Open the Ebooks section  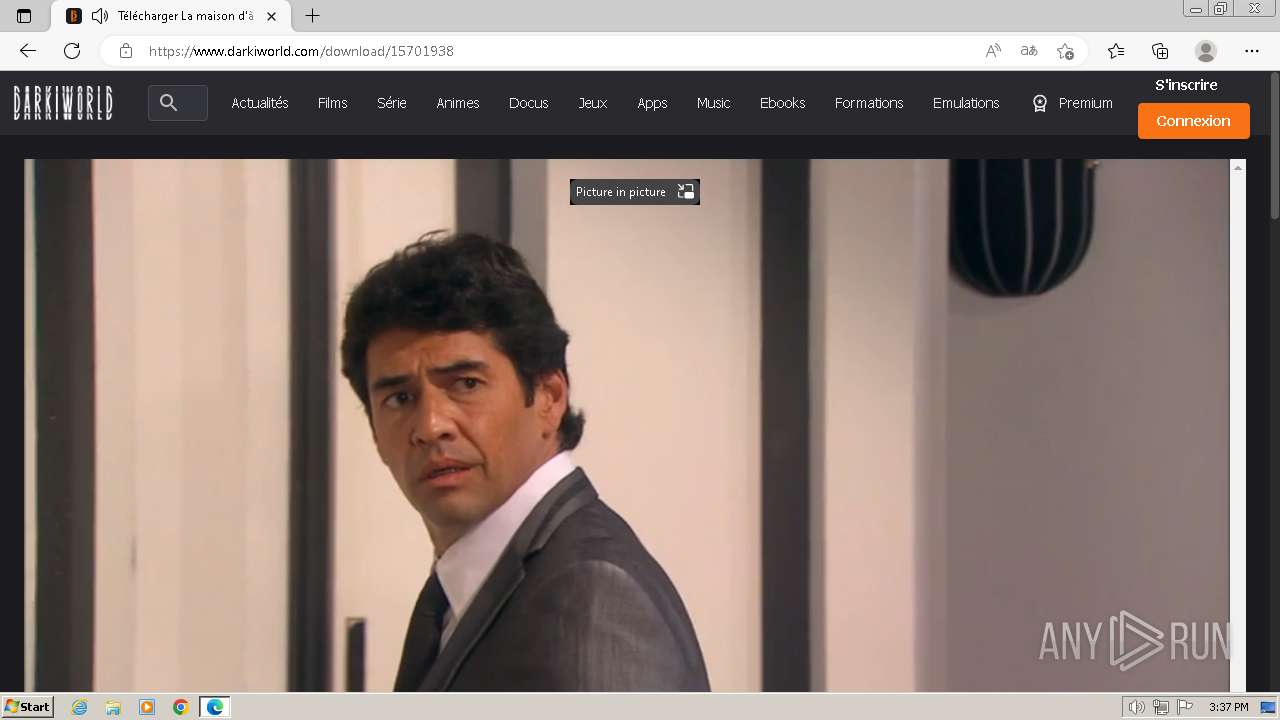coord(782,103)
